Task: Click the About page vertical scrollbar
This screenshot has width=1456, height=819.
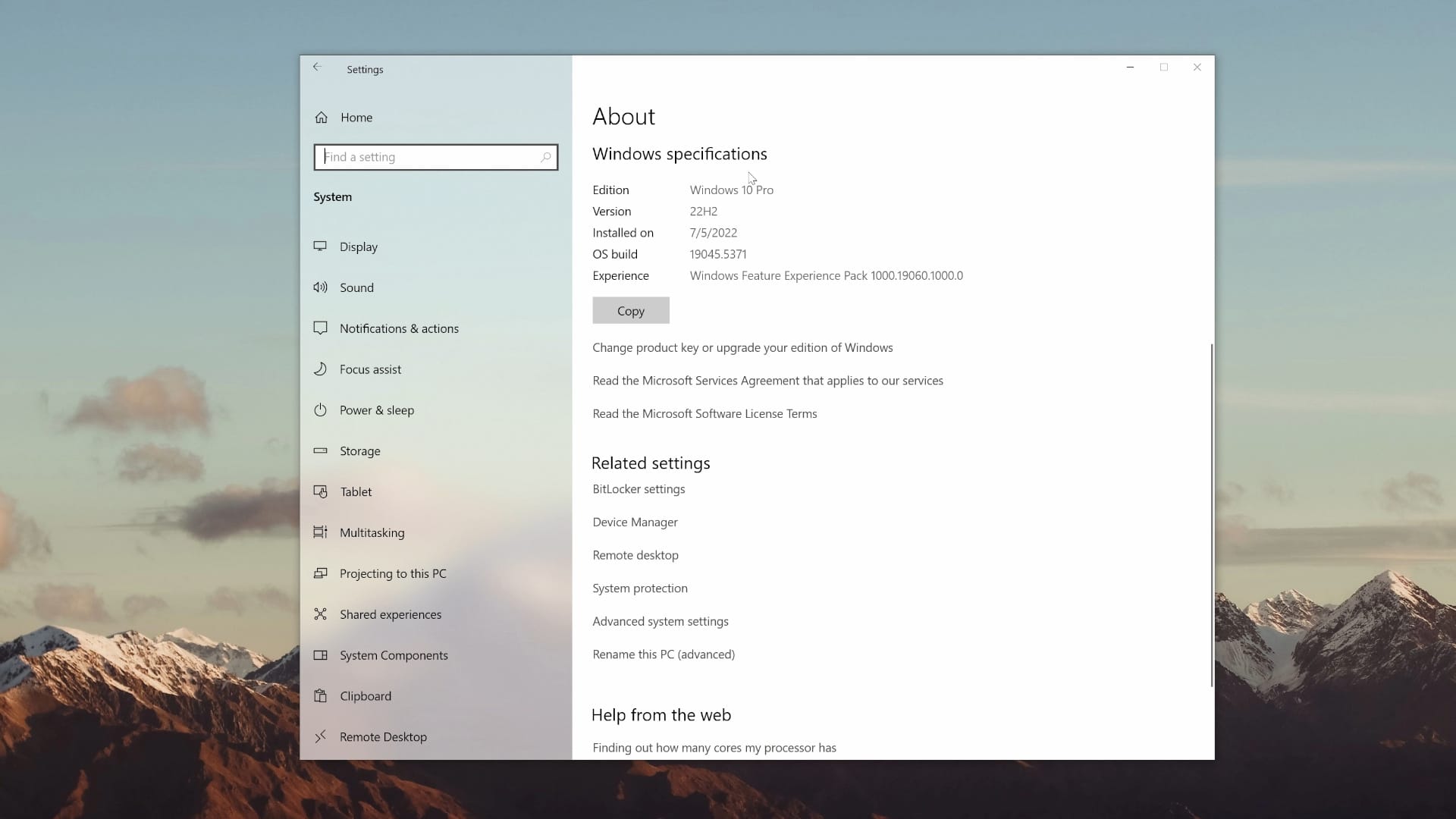Action: point(1211,516)
